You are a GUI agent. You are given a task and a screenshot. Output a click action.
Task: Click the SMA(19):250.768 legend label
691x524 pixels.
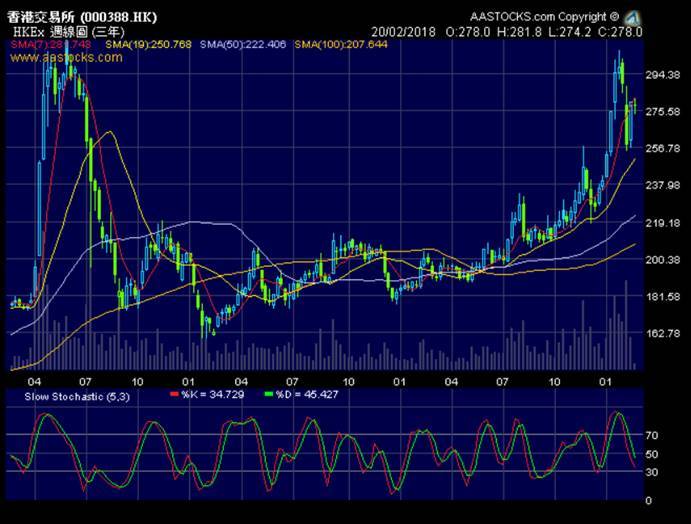(x=149, y=45)
